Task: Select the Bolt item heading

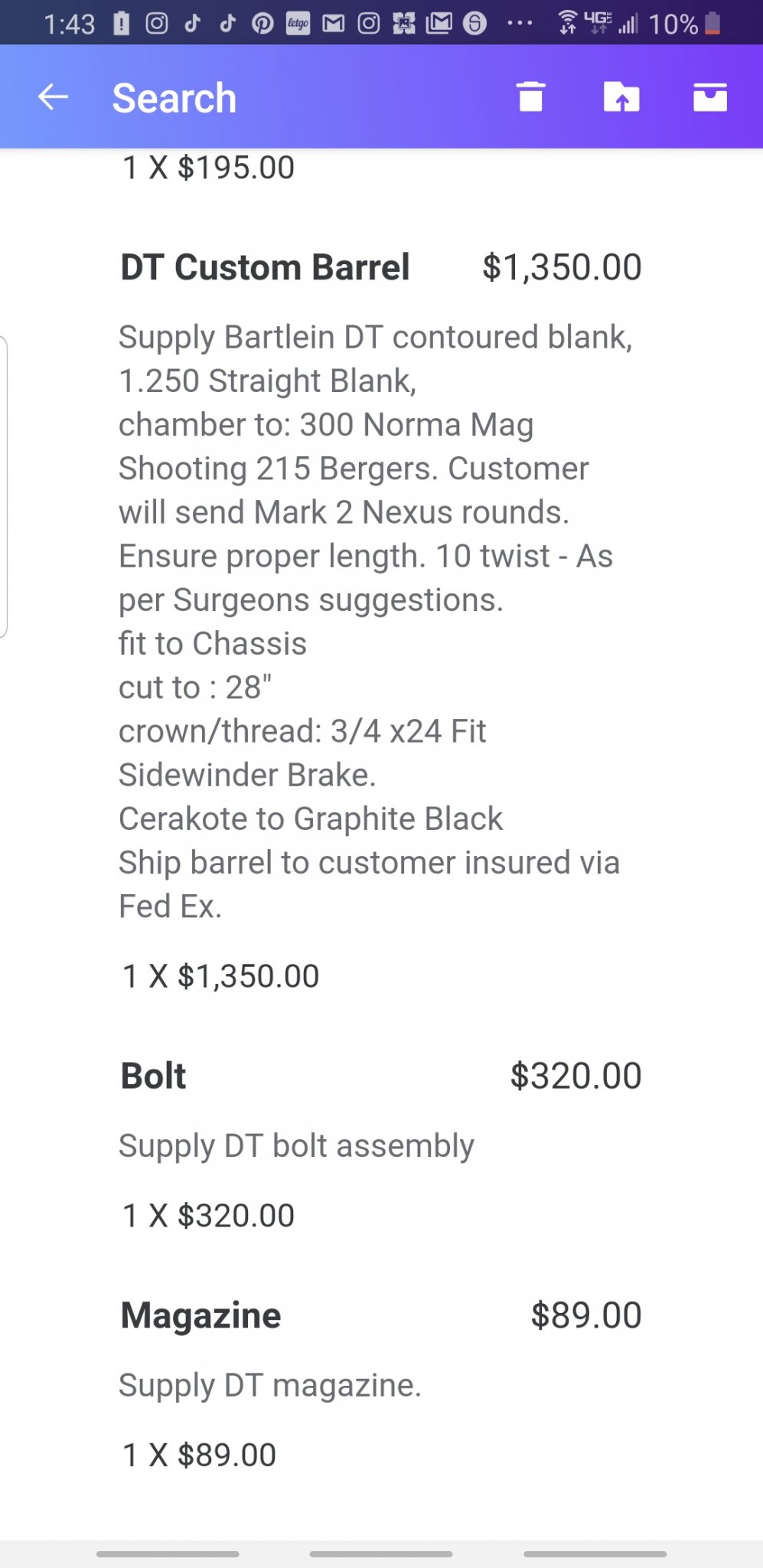Action: point(153,1076)
